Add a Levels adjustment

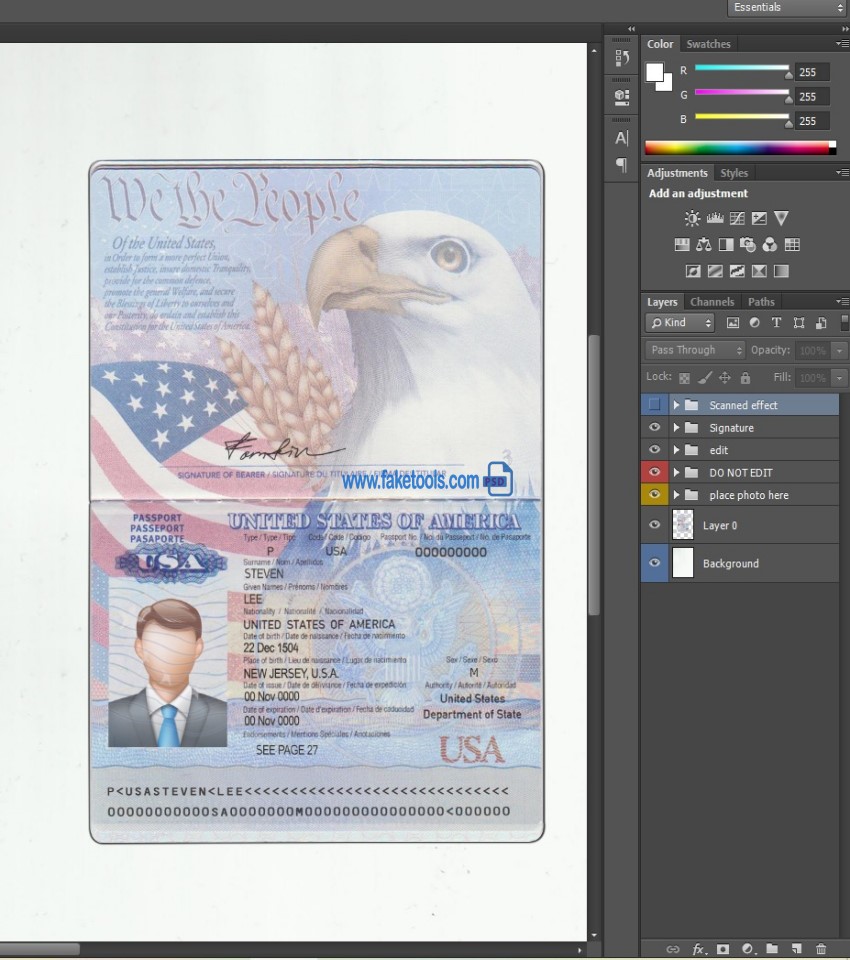pos(715,218)
